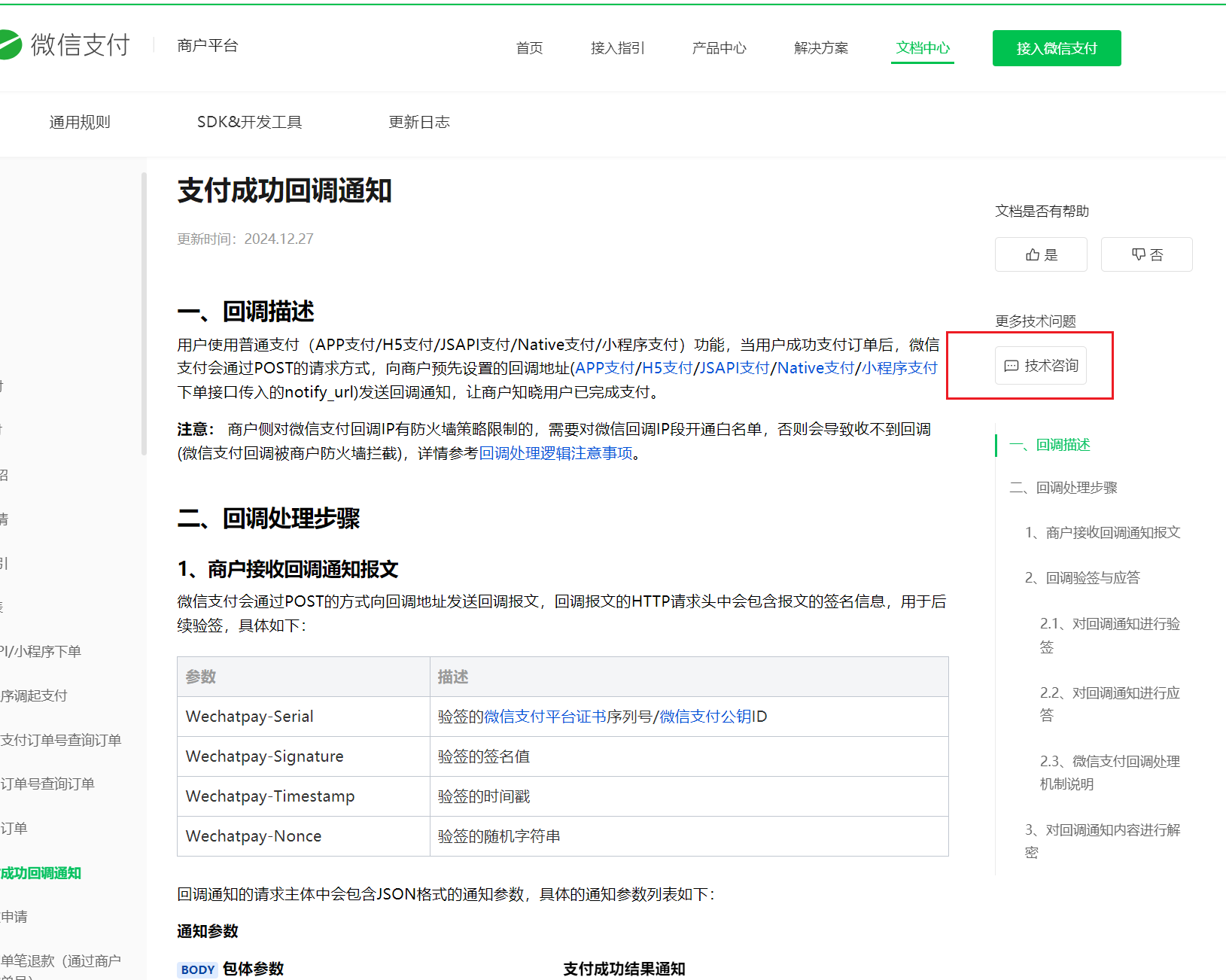Follow the blue JSAPI支付 link

coord(735,368)
